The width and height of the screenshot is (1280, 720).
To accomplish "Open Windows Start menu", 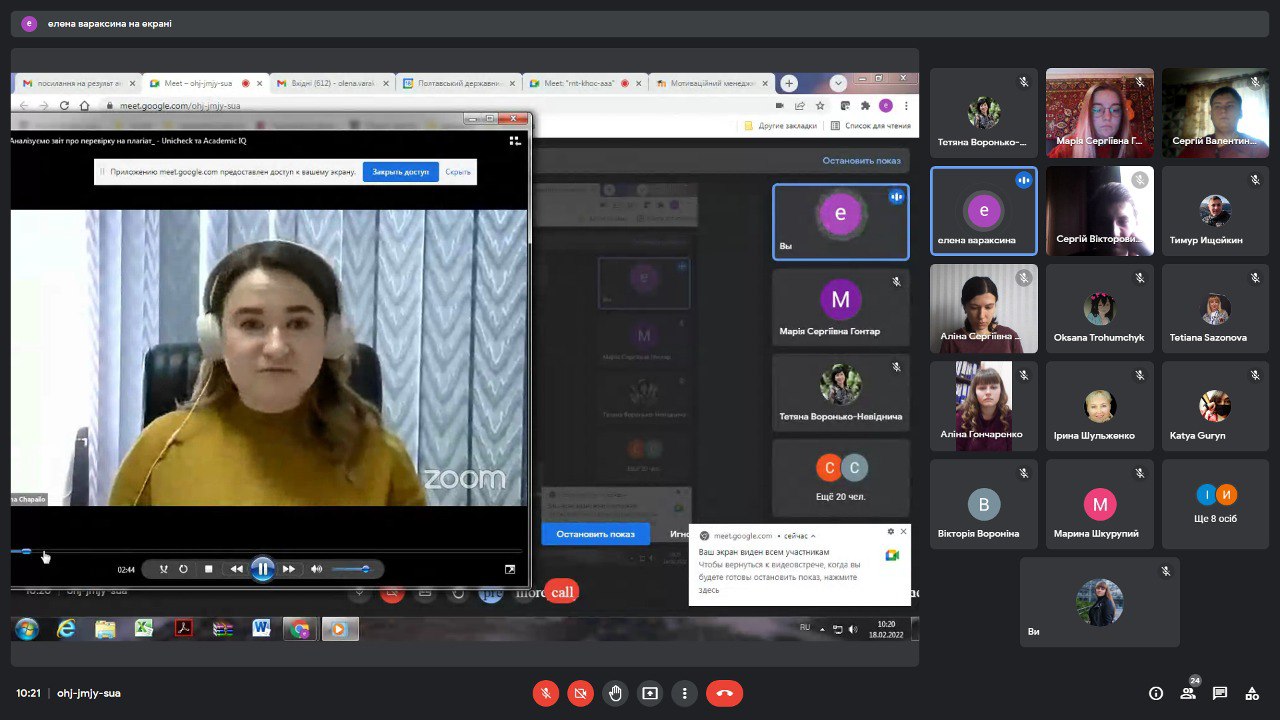I will [27, 629].
